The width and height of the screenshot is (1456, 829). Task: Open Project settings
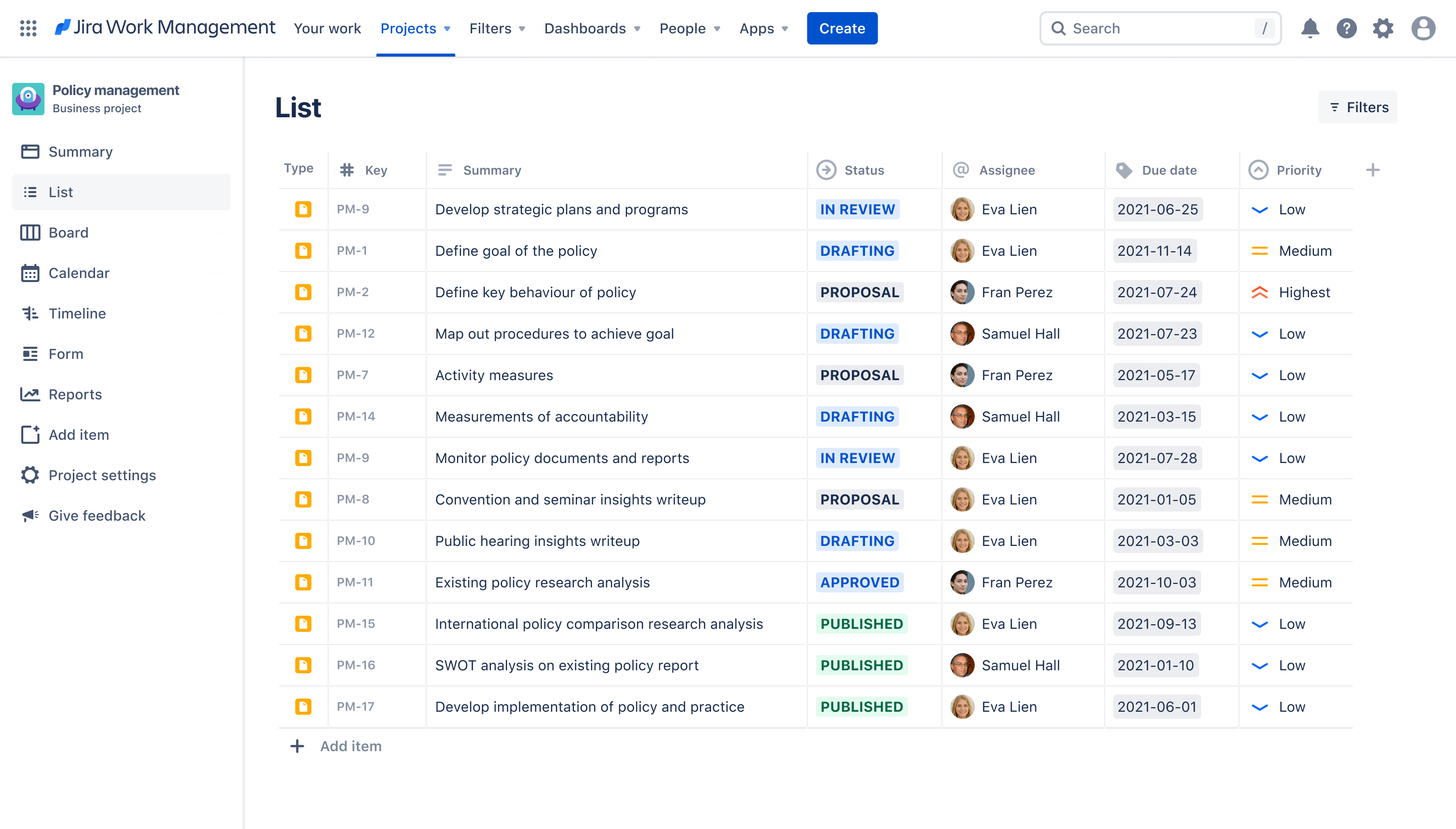(102, 475)
